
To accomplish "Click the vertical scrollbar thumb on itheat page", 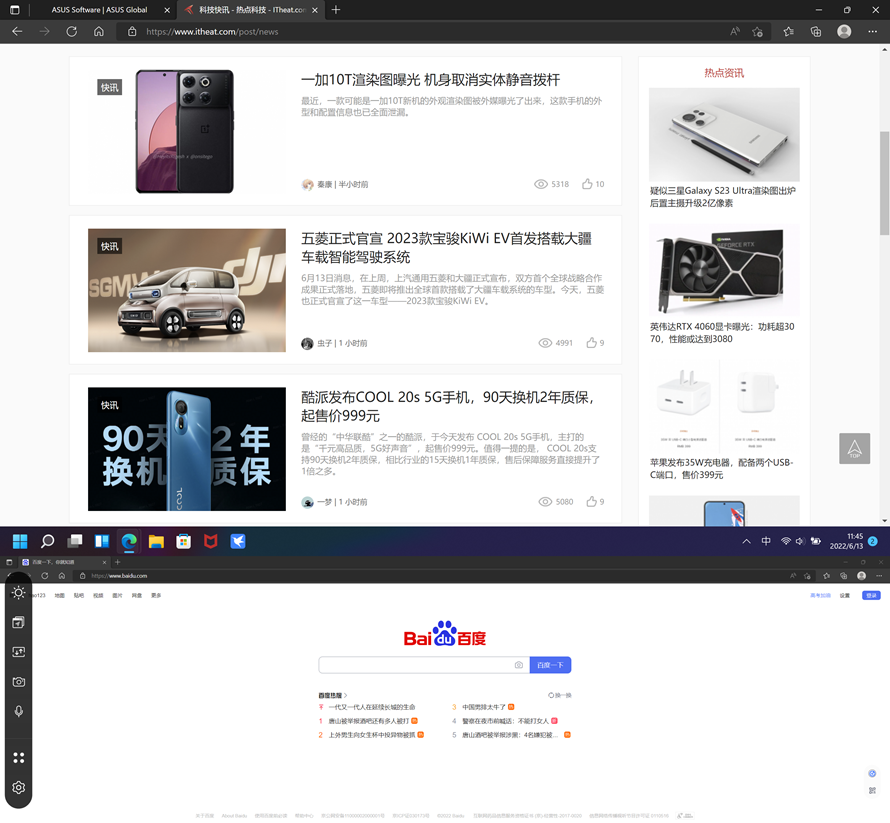I will pyautogui.click(x=884, y=183).
